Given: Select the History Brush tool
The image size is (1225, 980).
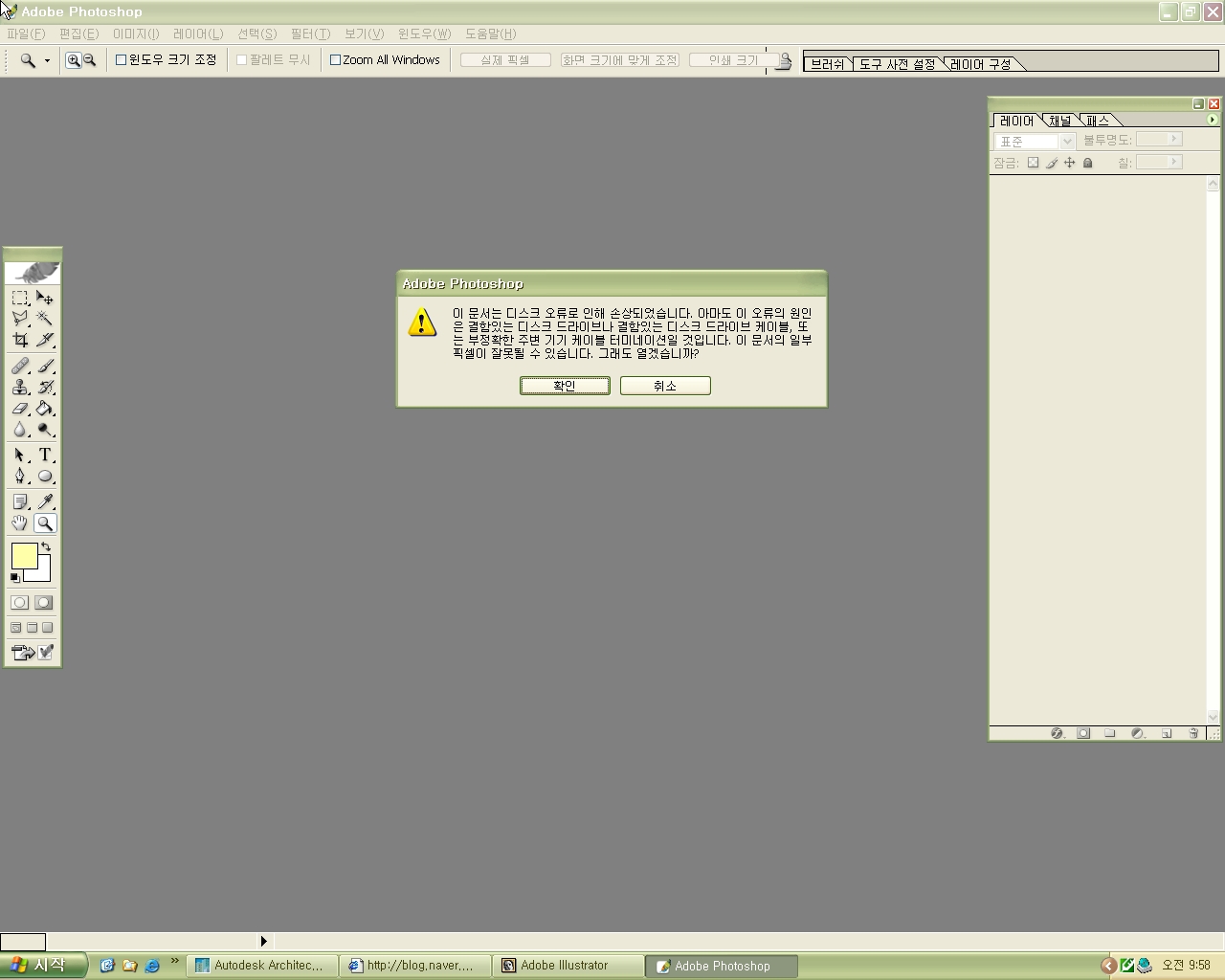Looking at the screenshot, I should [x=45, y=388].
